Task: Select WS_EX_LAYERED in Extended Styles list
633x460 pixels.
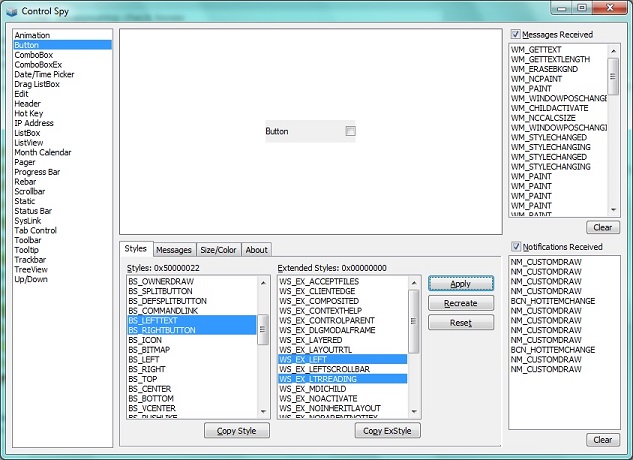Action: (x=312, y=339)
